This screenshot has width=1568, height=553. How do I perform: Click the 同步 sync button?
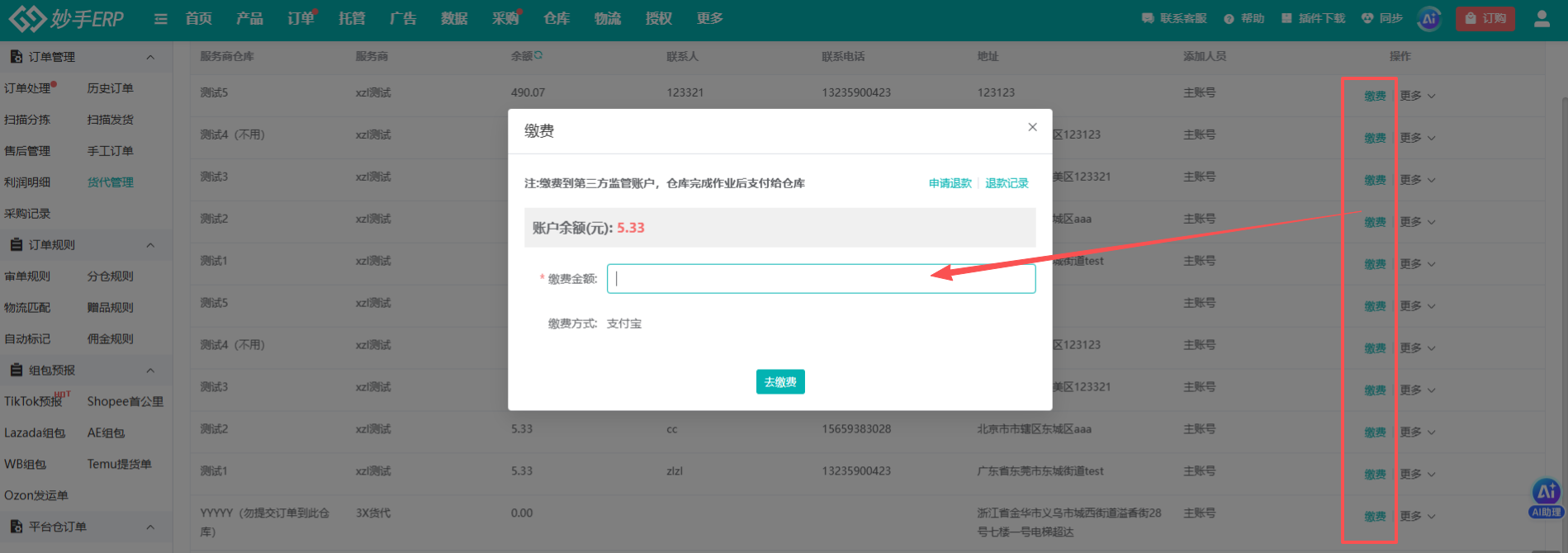point(1382,18)
